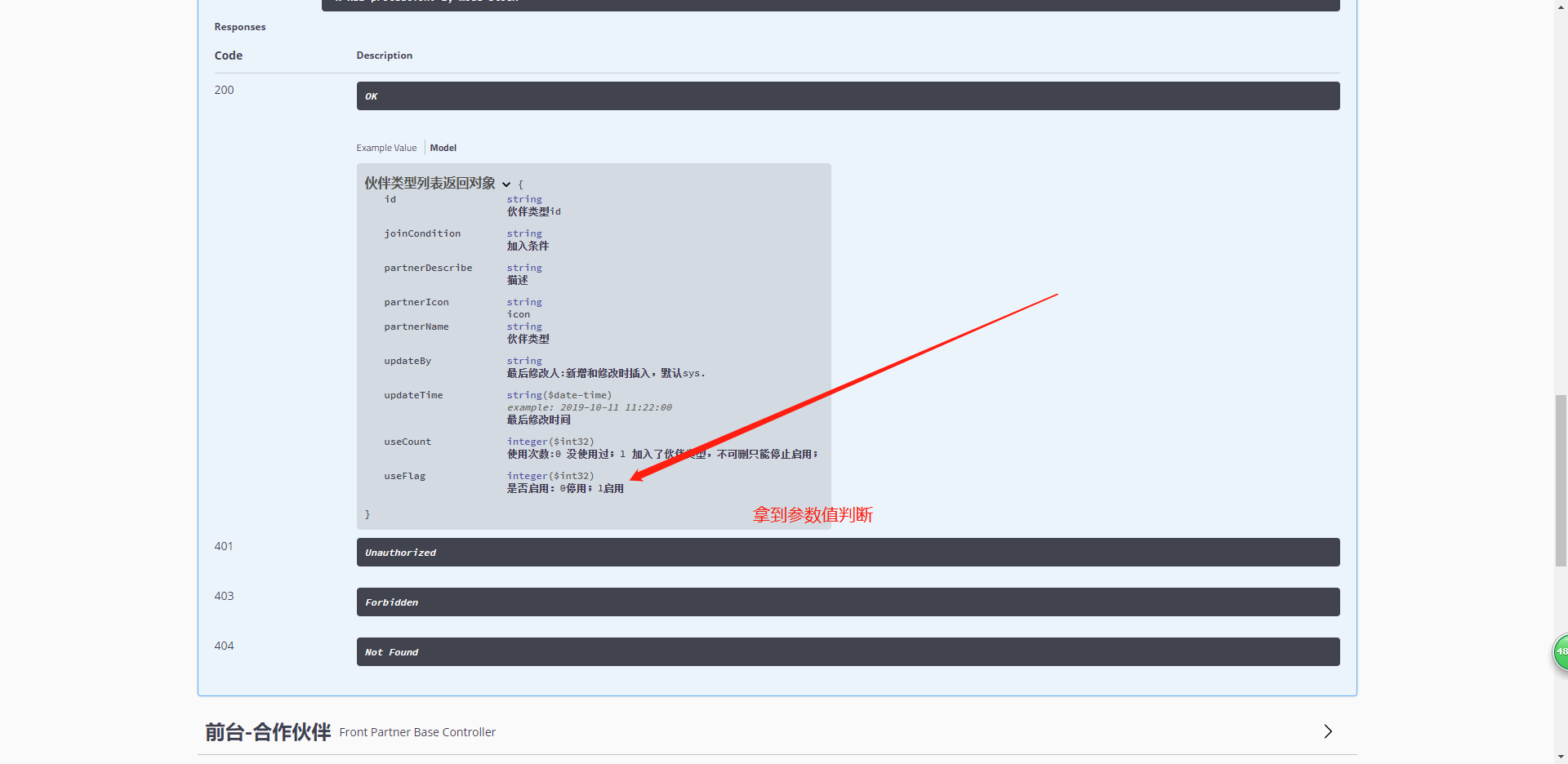Click the useFlag field name
The width and height of the screenshot is (1568, 764).
405,476
